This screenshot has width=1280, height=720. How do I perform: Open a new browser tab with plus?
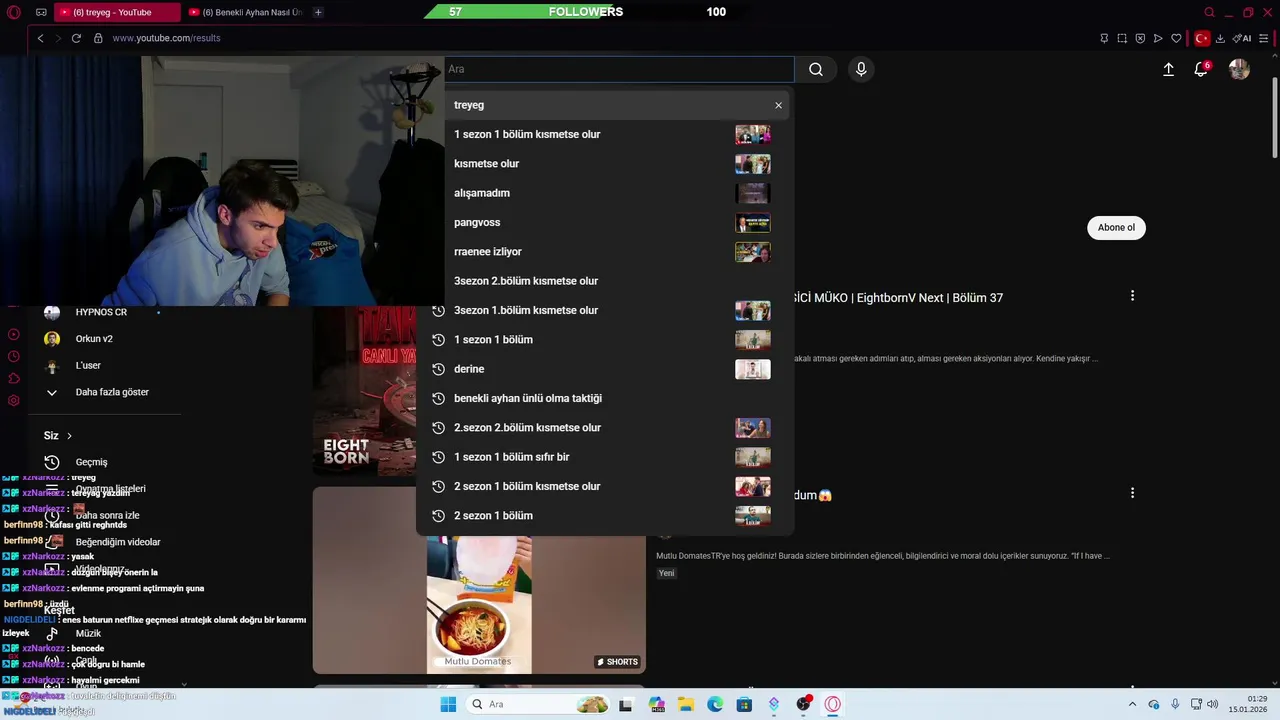(318, 12)
